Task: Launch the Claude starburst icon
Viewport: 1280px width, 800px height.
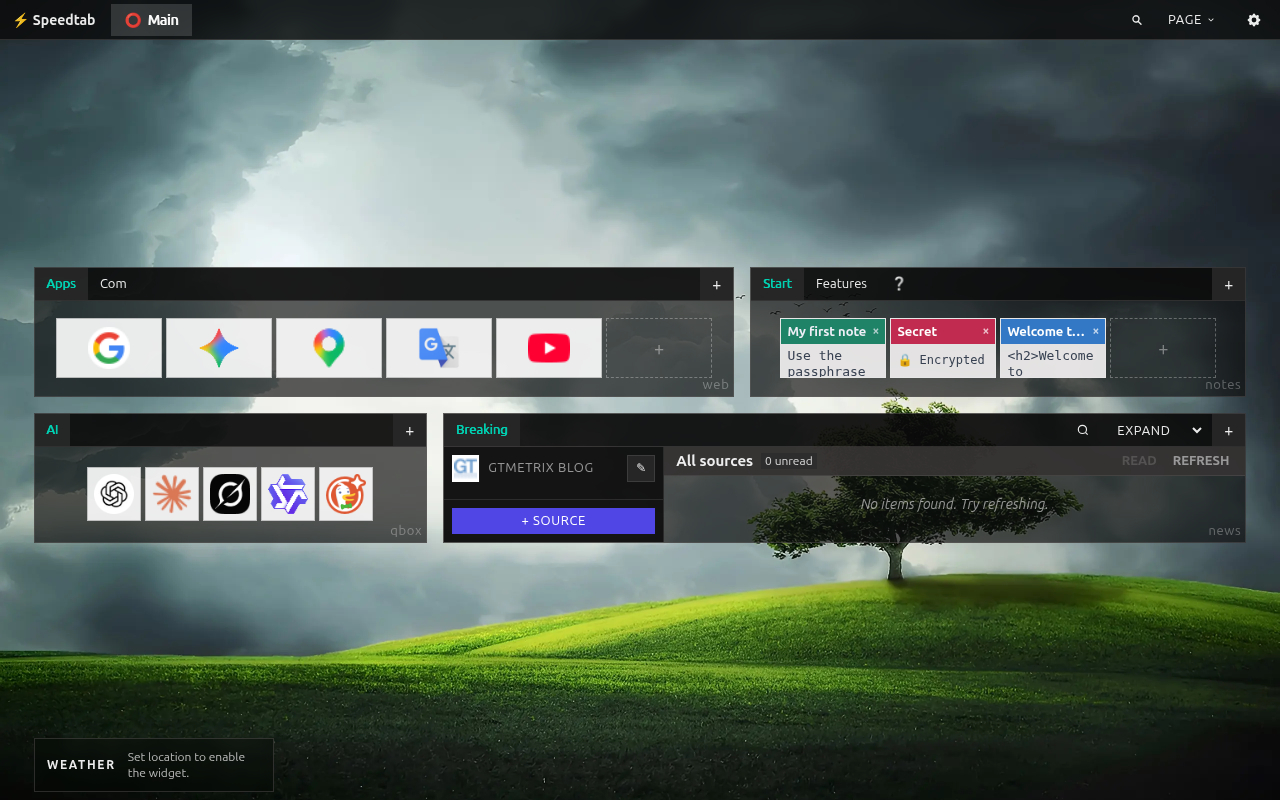Action: 172,494
